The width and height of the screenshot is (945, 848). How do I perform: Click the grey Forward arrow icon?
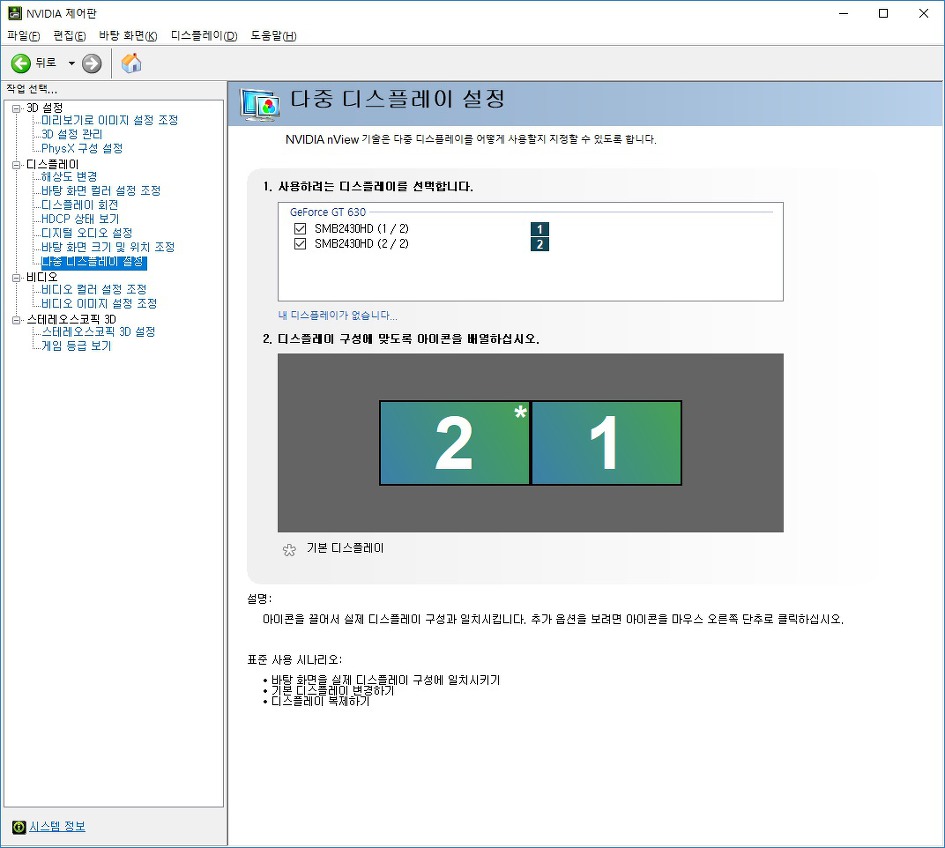(x=92, y=63)
